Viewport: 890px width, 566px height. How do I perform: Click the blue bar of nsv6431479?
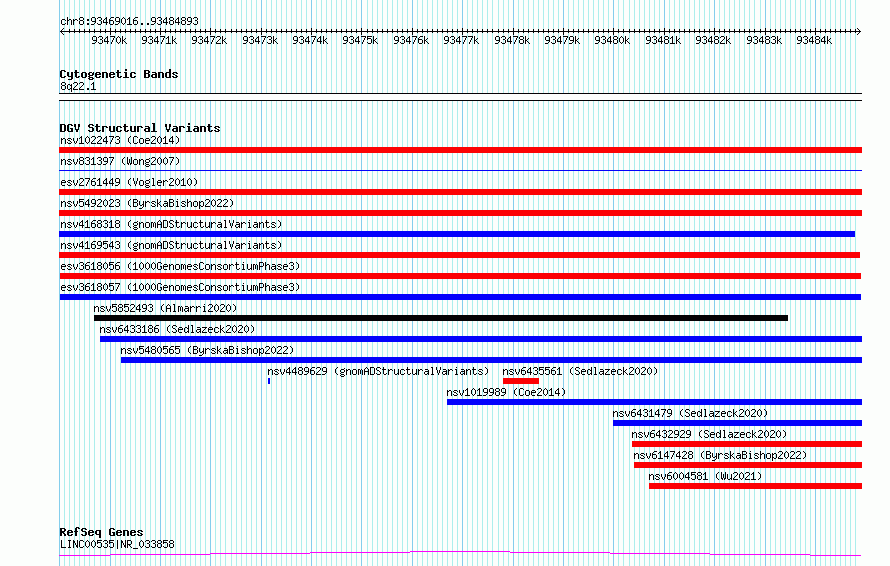737,423
